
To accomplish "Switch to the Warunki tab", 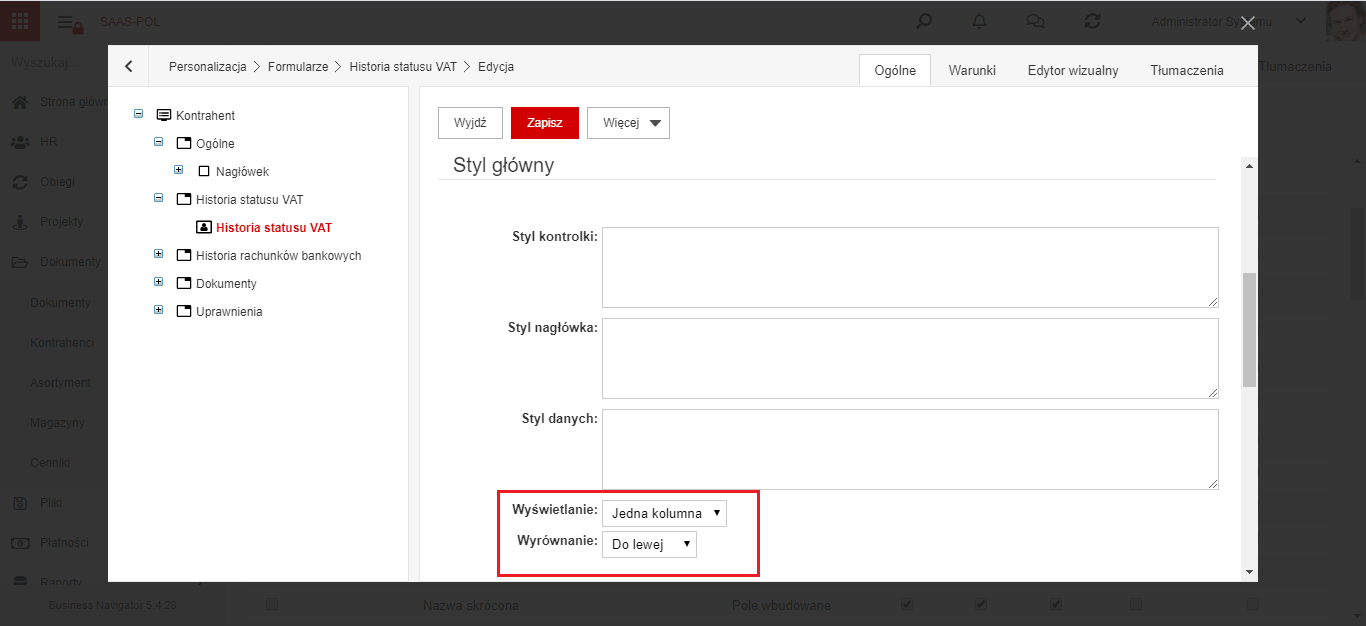I will pyautogui.click(x=972, y=70).
